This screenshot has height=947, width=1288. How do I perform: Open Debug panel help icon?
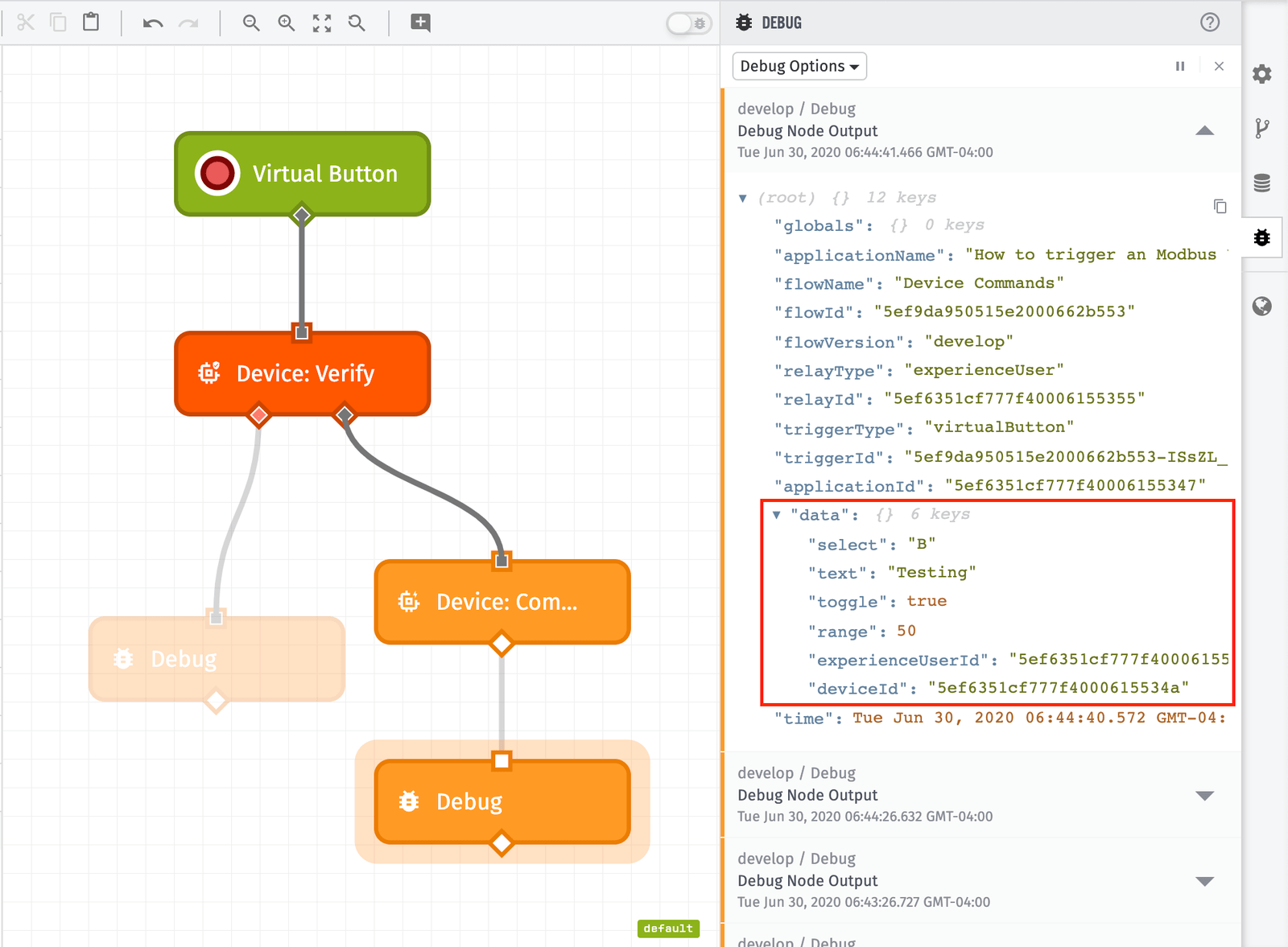point(1210,23)
